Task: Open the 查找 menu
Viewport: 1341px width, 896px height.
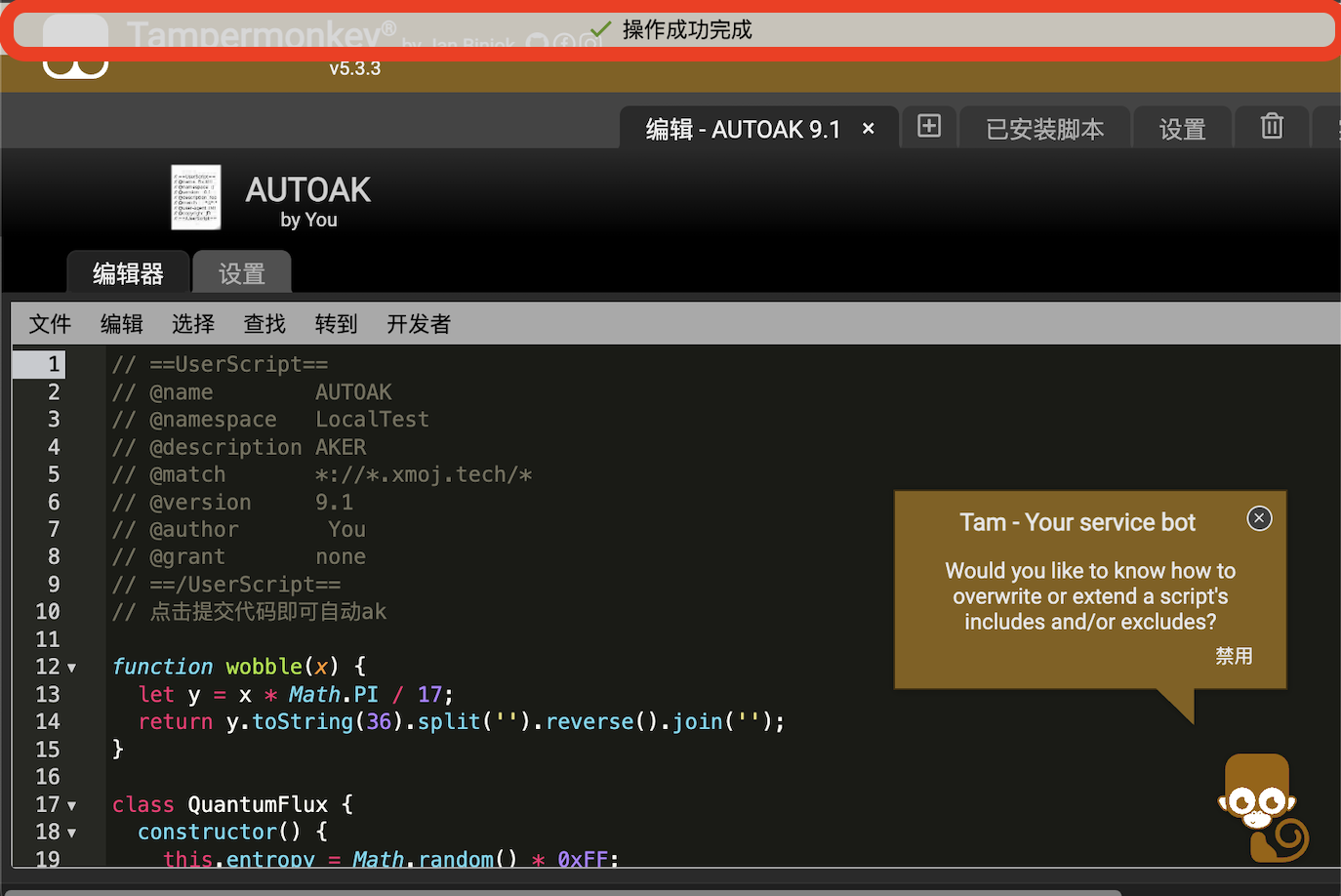Action: tap(264, 324)
